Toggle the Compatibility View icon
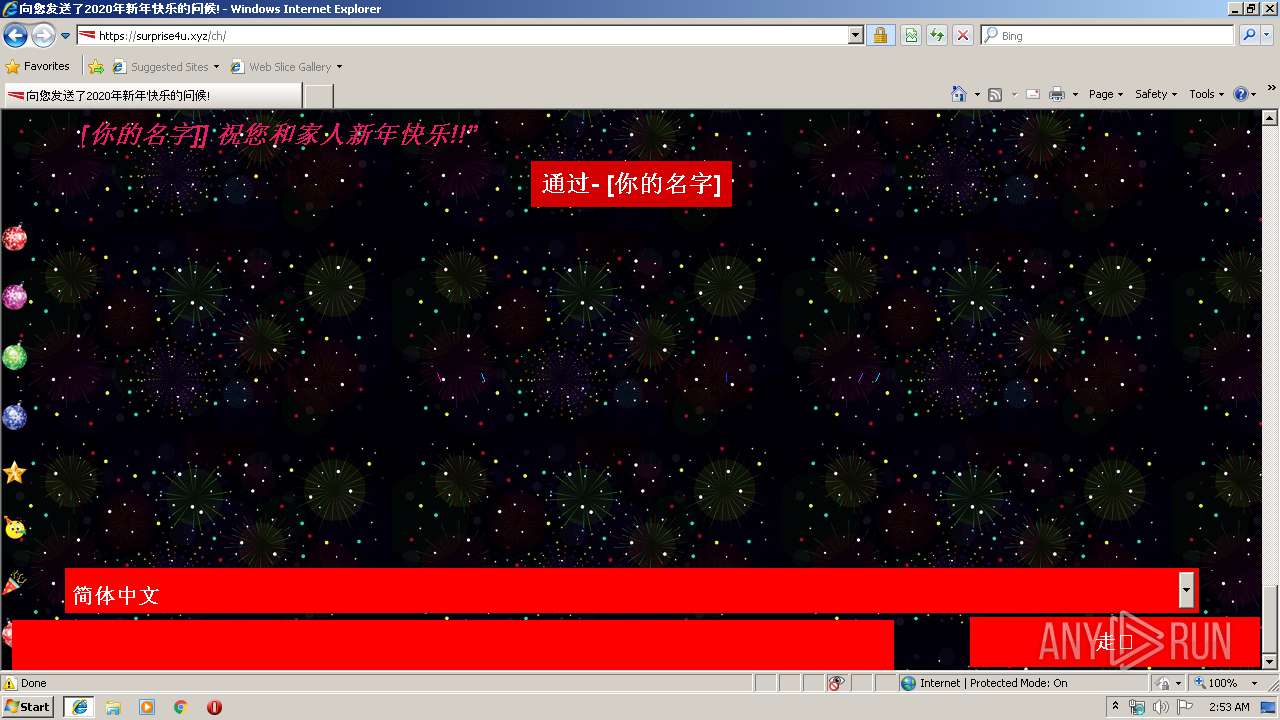 coord(911,36)
